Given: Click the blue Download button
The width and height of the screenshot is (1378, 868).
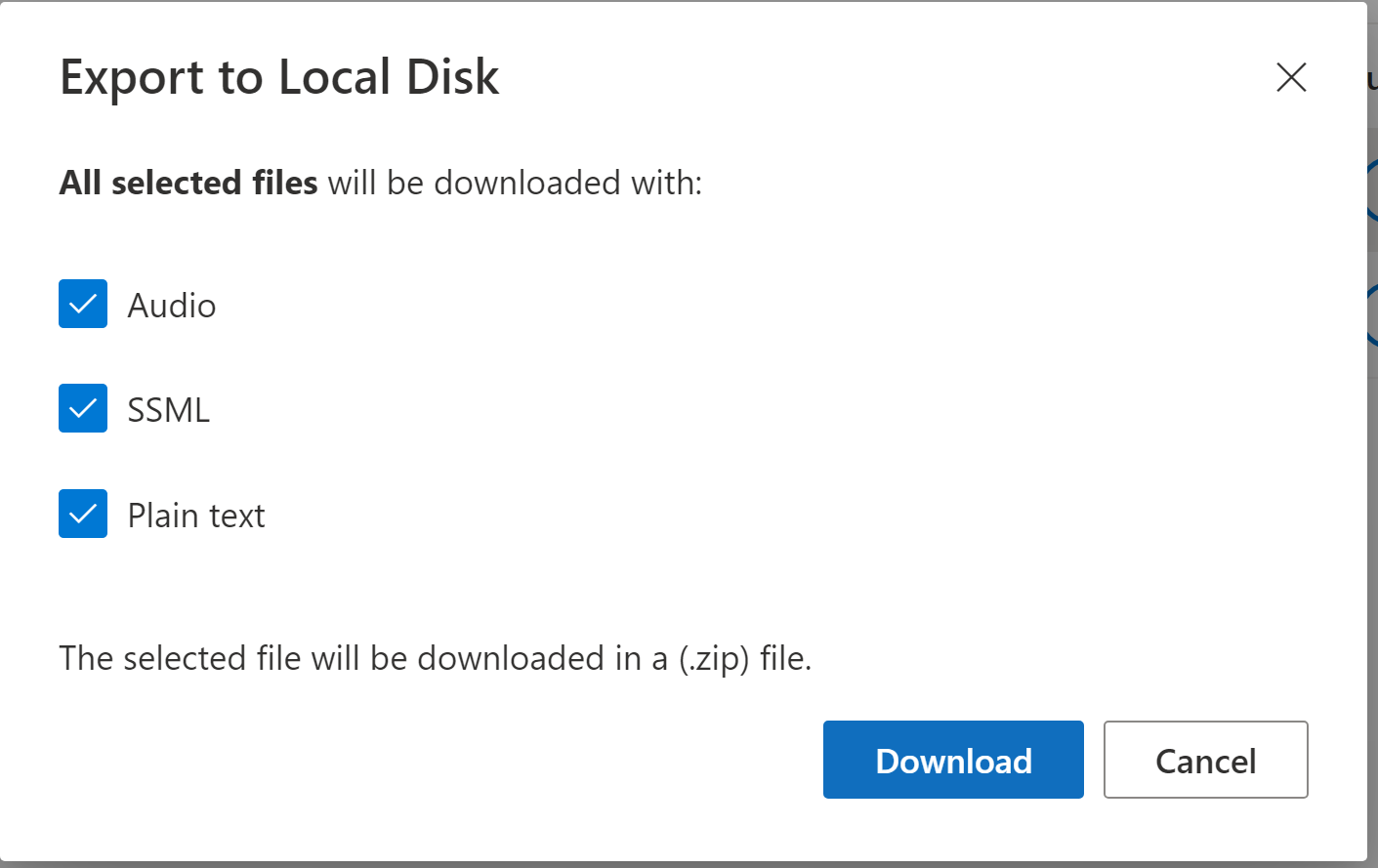Looking at the screenshot, I should click(953, 760).
